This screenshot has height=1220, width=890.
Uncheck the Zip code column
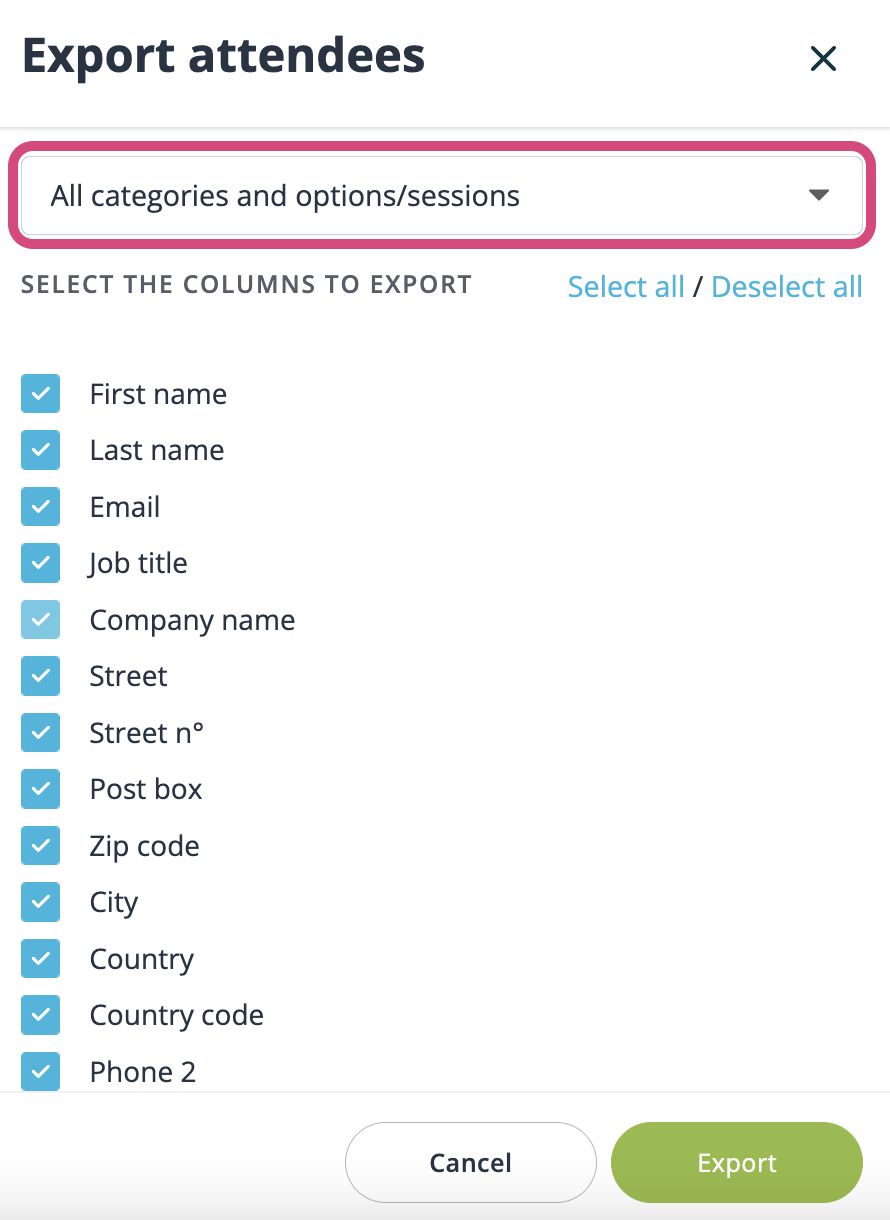click(40, 845)
